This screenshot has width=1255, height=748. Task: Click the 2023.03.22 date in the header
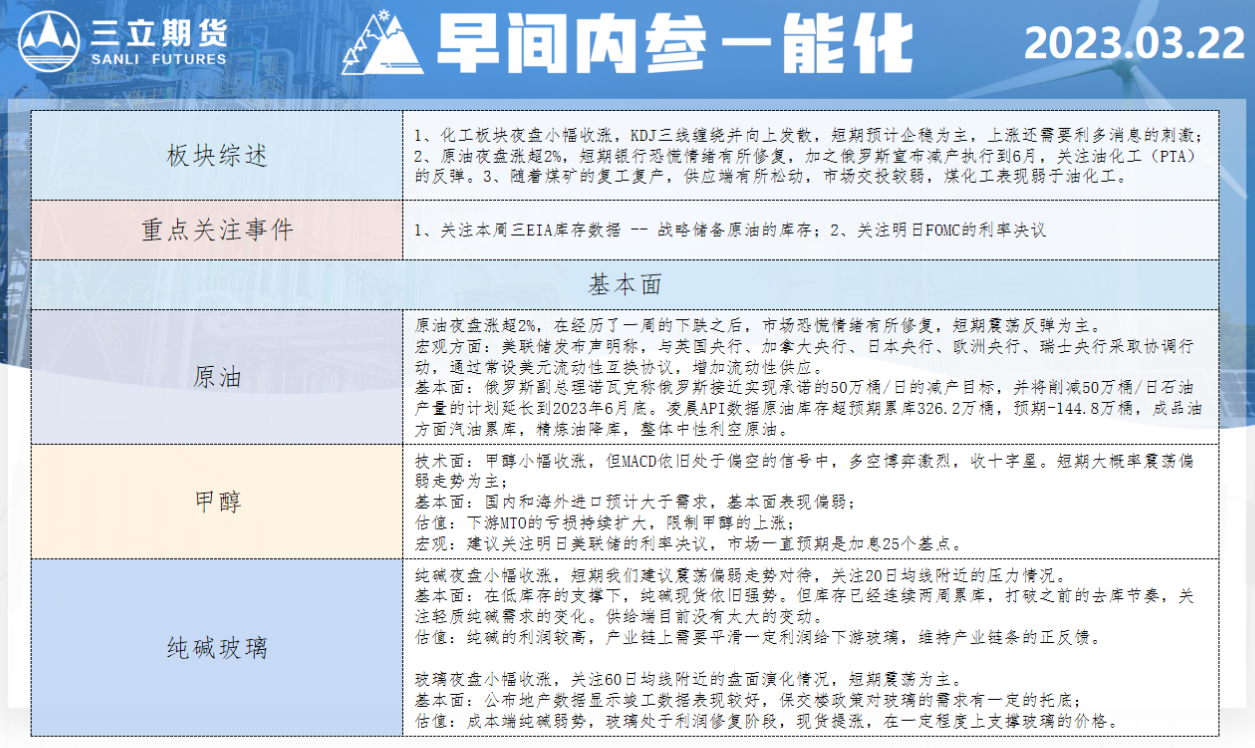coord(1134,43)
